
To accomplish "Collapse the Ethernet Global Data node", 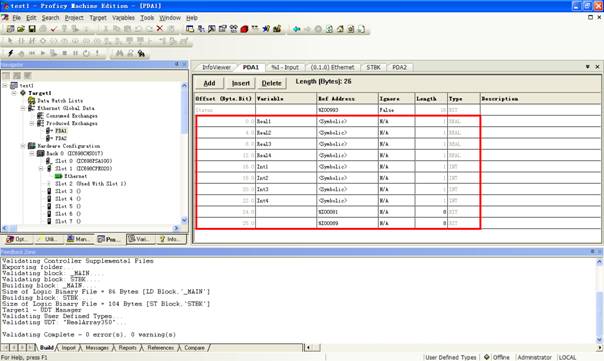I will [x=23, y=108].
